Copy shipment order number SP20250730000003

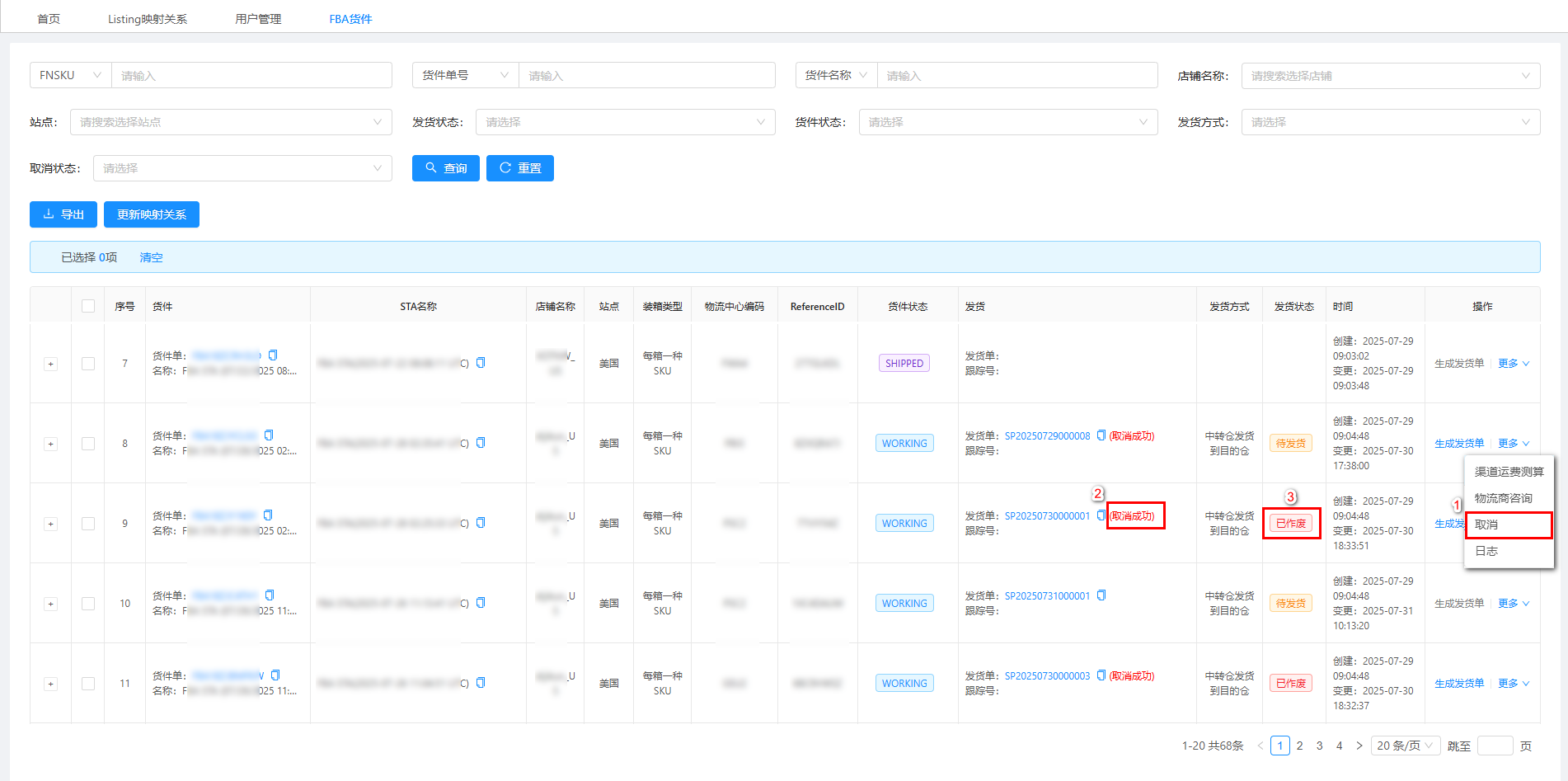click(1101, 675)
